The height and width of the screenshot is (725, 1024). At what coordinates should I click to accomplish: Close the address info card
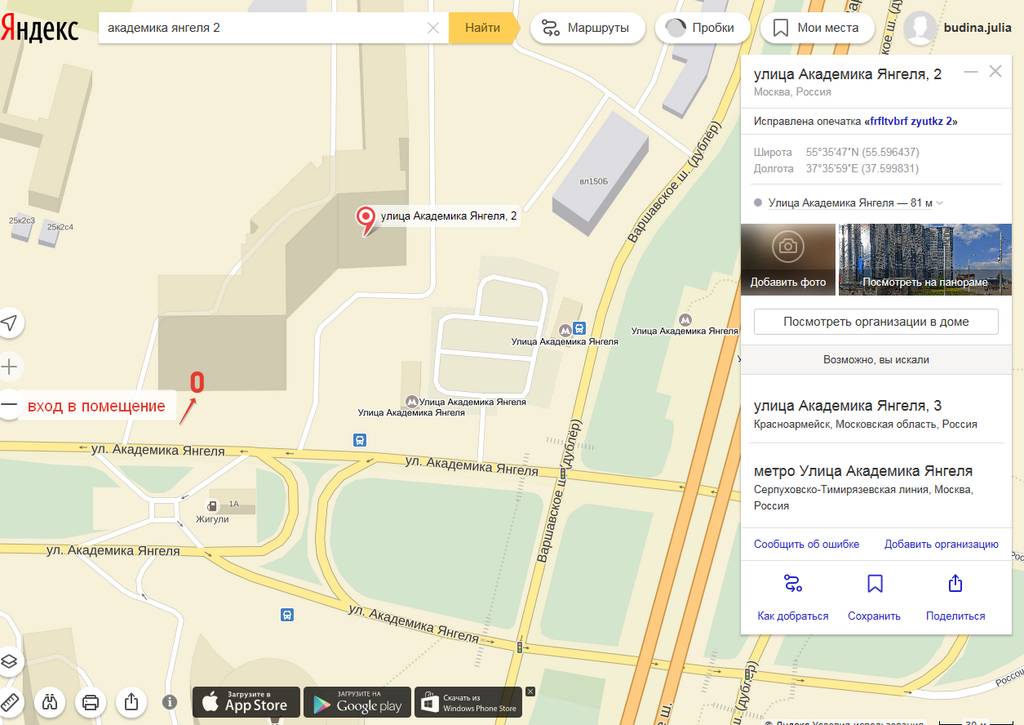(x=995, y=71)
